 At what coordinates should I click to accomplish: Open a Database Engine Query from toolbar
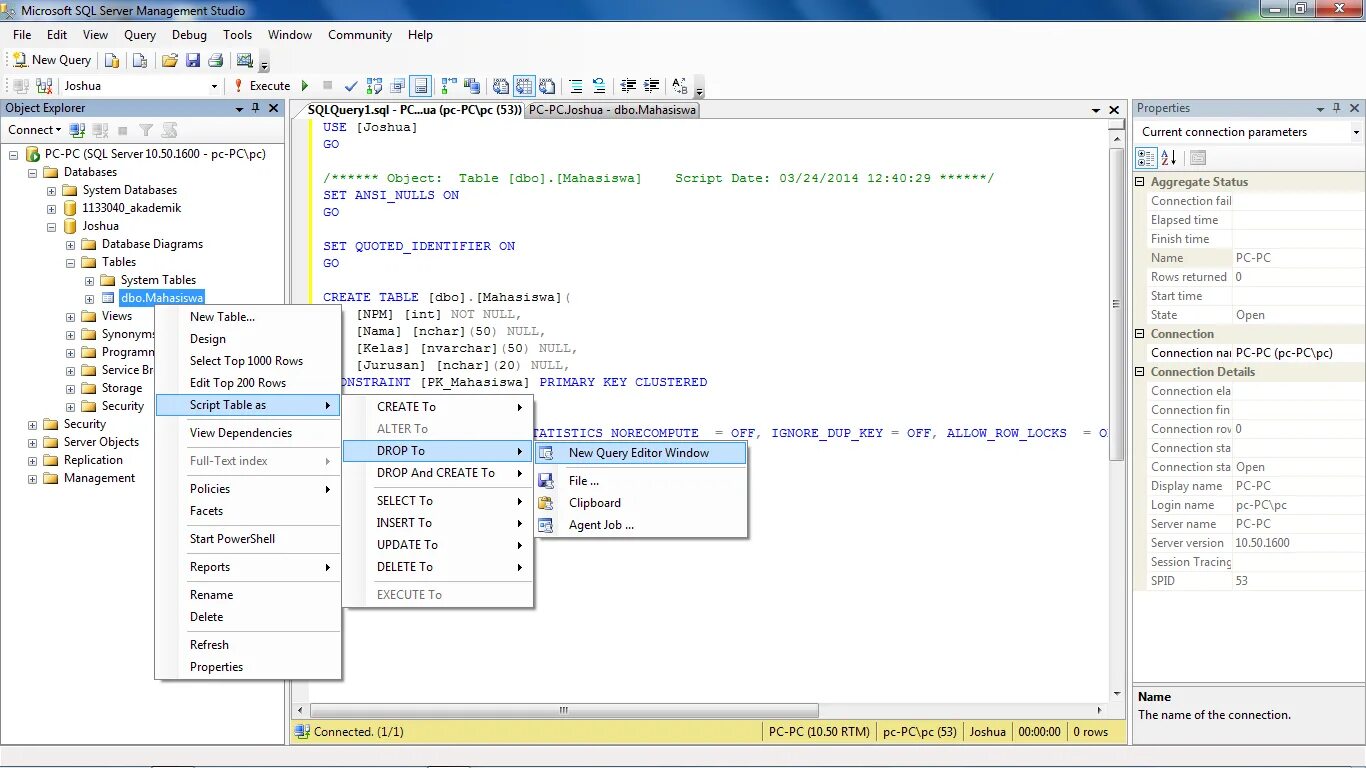click(112, 60)
